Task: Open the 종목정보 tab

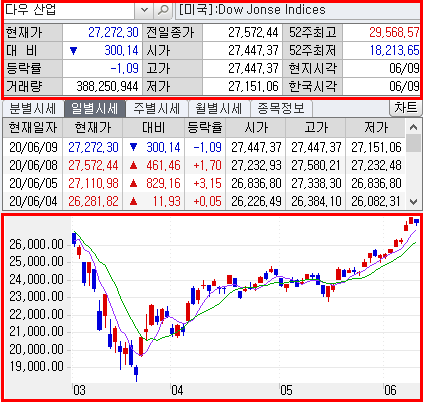Action: pyautogui.click(x=281, y=109)
